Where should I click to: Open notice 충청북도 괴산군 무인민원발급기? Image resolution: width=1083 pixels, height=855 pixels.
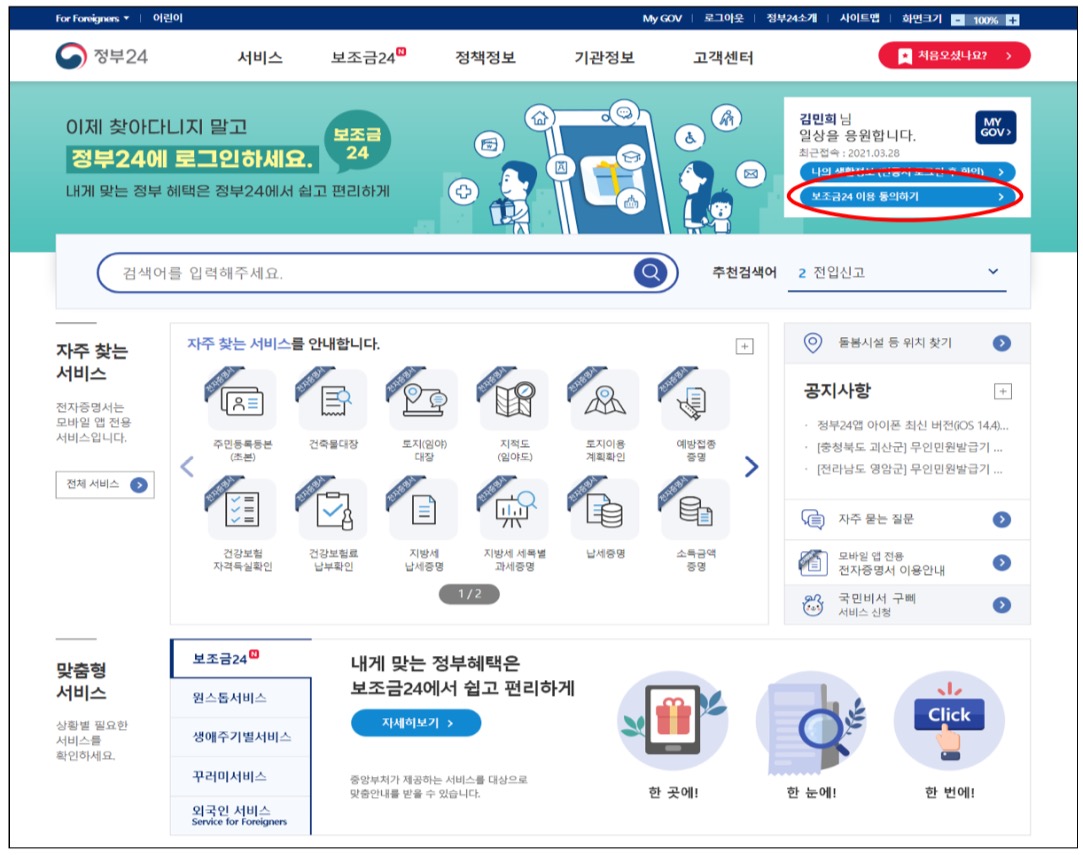coord(910,448)
